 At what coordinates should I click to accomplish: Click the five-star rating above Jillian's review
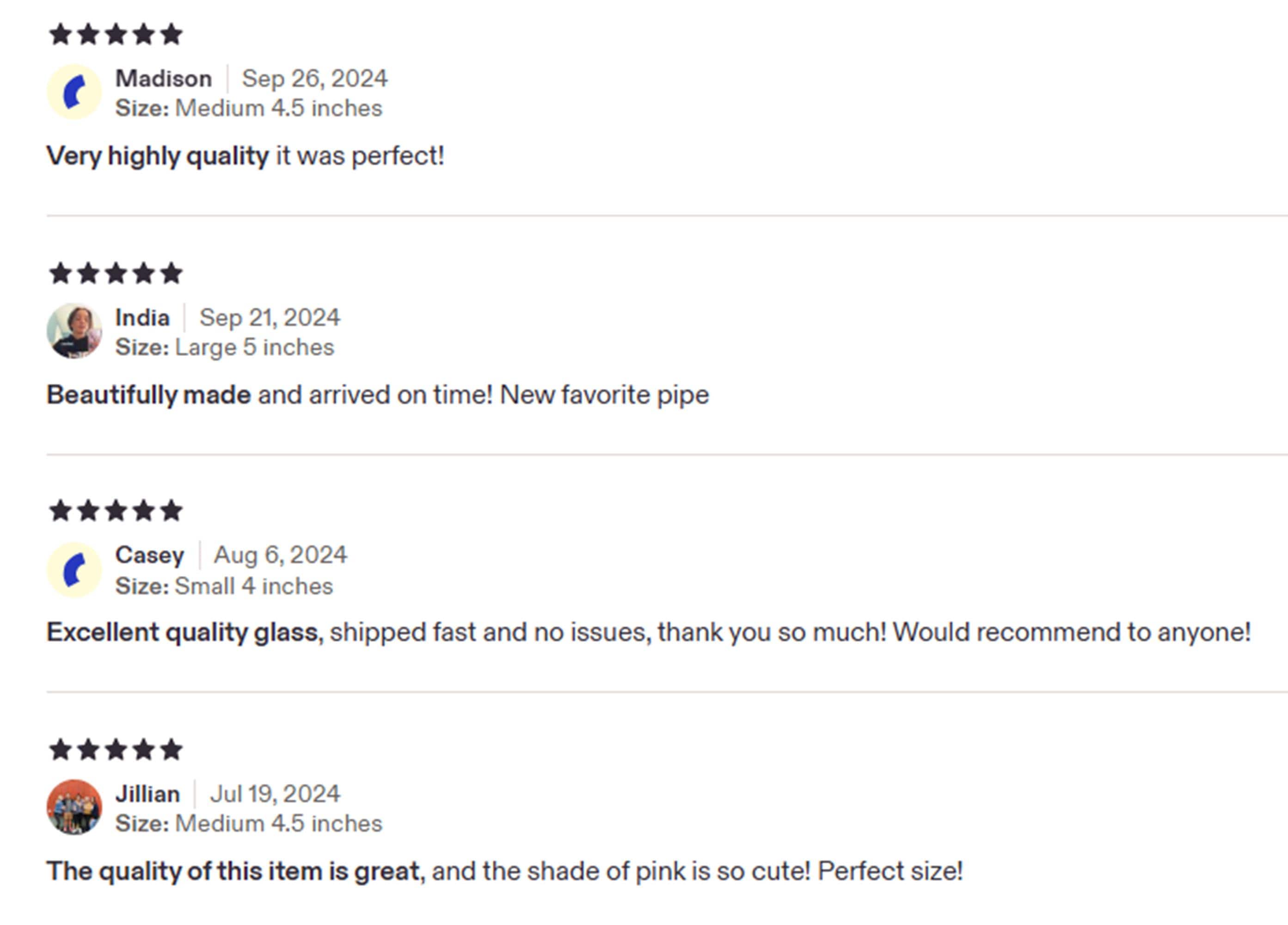point(116,750)
